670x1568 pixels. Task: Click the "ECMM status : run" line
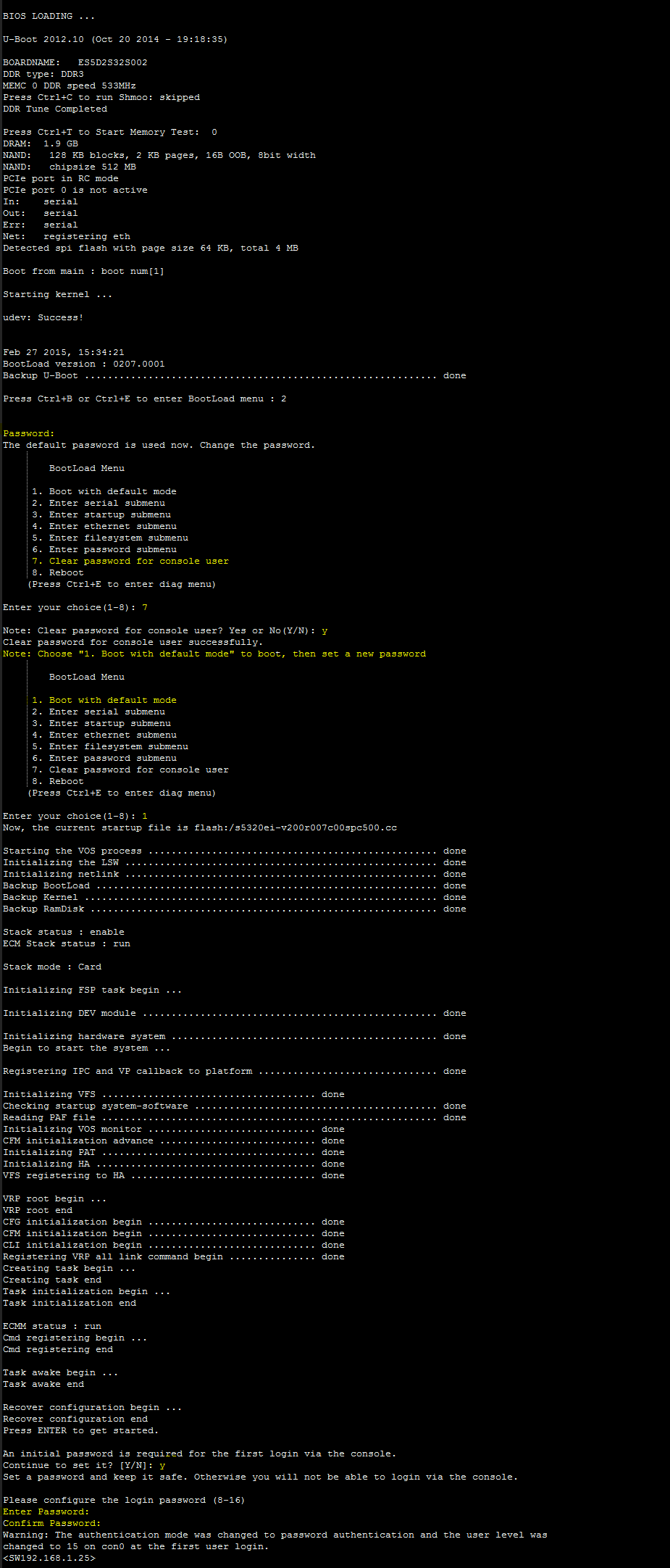pos(52,1326)
